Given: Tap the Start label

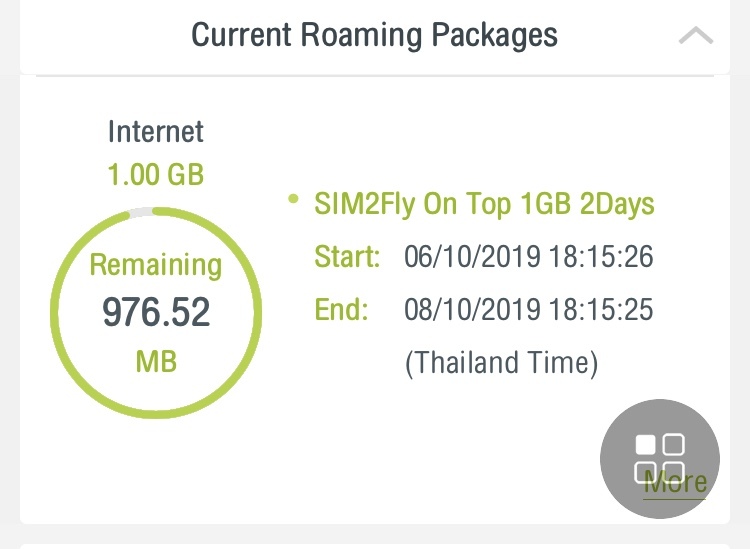Looking at the screenshot, I should click(x=348, y=257).
